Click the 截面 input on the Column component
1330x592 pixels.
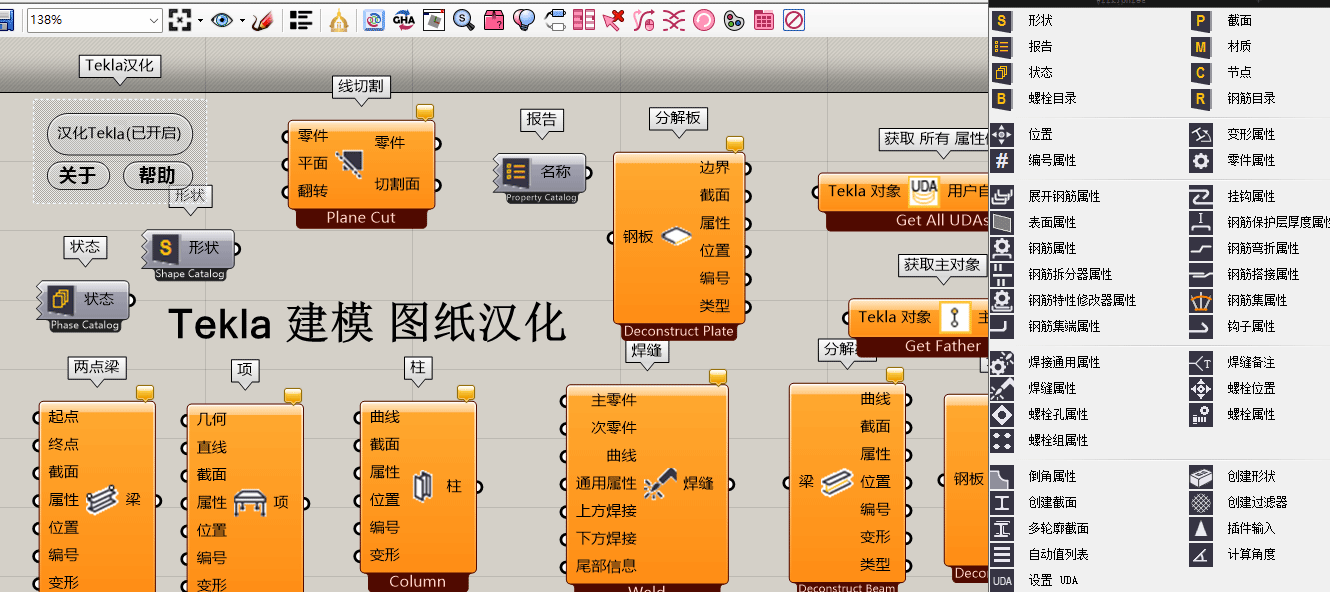tap(384, 444)
